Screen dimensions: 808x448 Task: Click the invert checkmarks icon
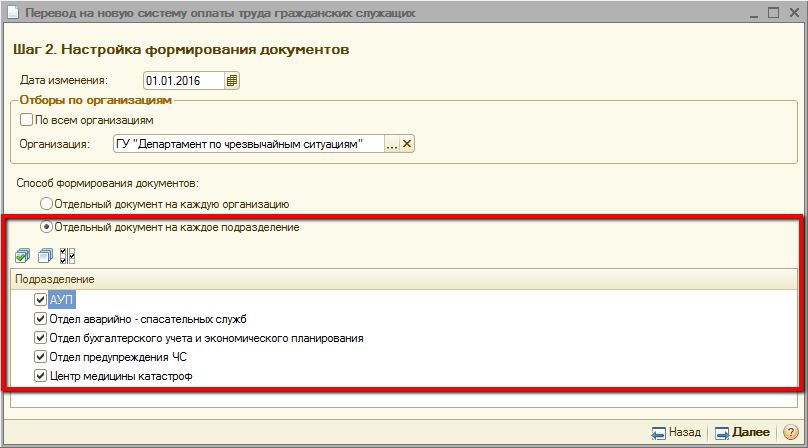click(66, 256)
